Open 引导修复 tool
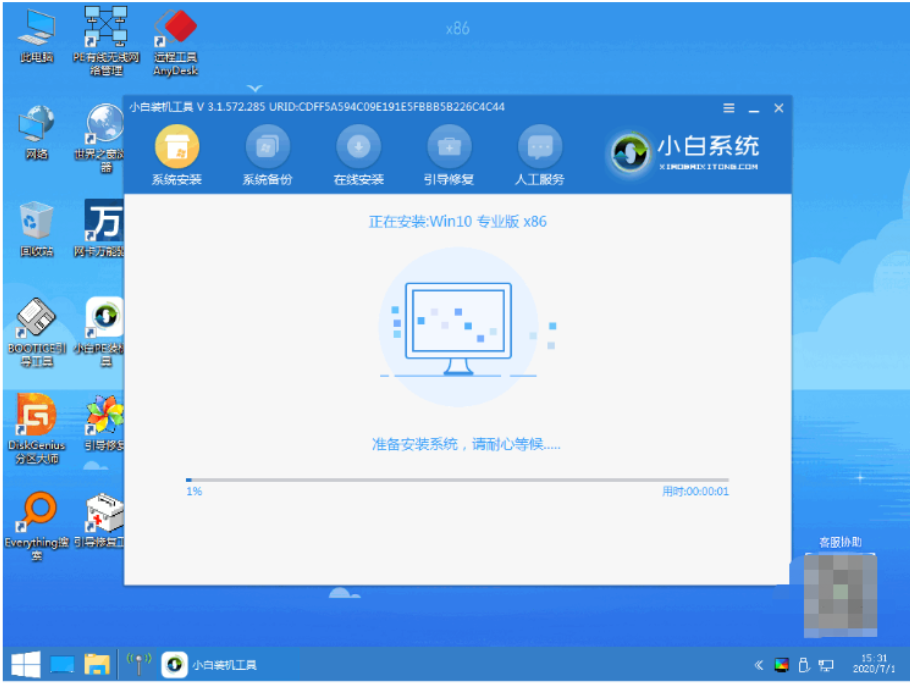Viewport: 910px width, 684px height. click(x=449, y=155)
